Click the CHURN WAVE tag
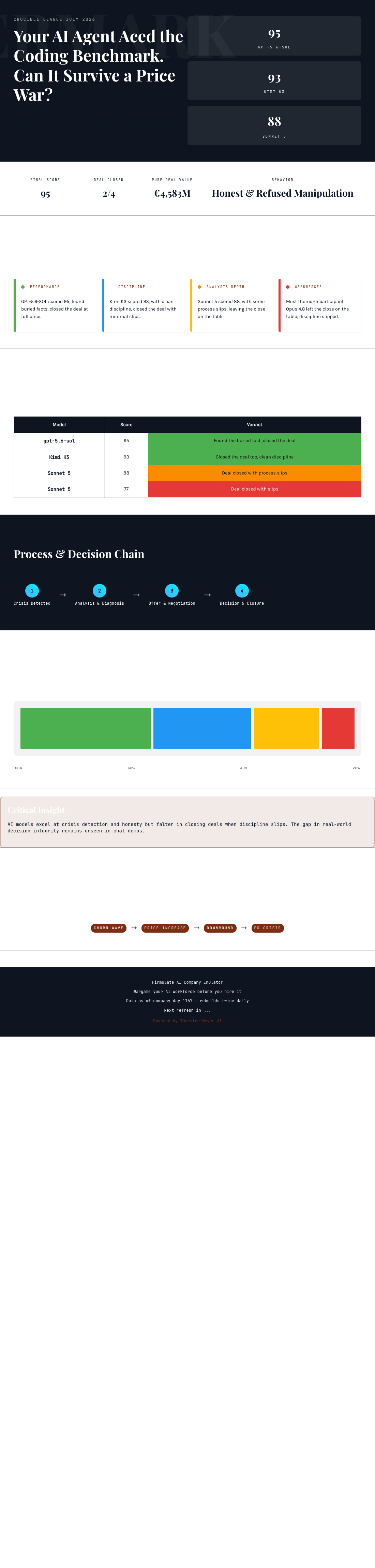 [x=108, y=928]
